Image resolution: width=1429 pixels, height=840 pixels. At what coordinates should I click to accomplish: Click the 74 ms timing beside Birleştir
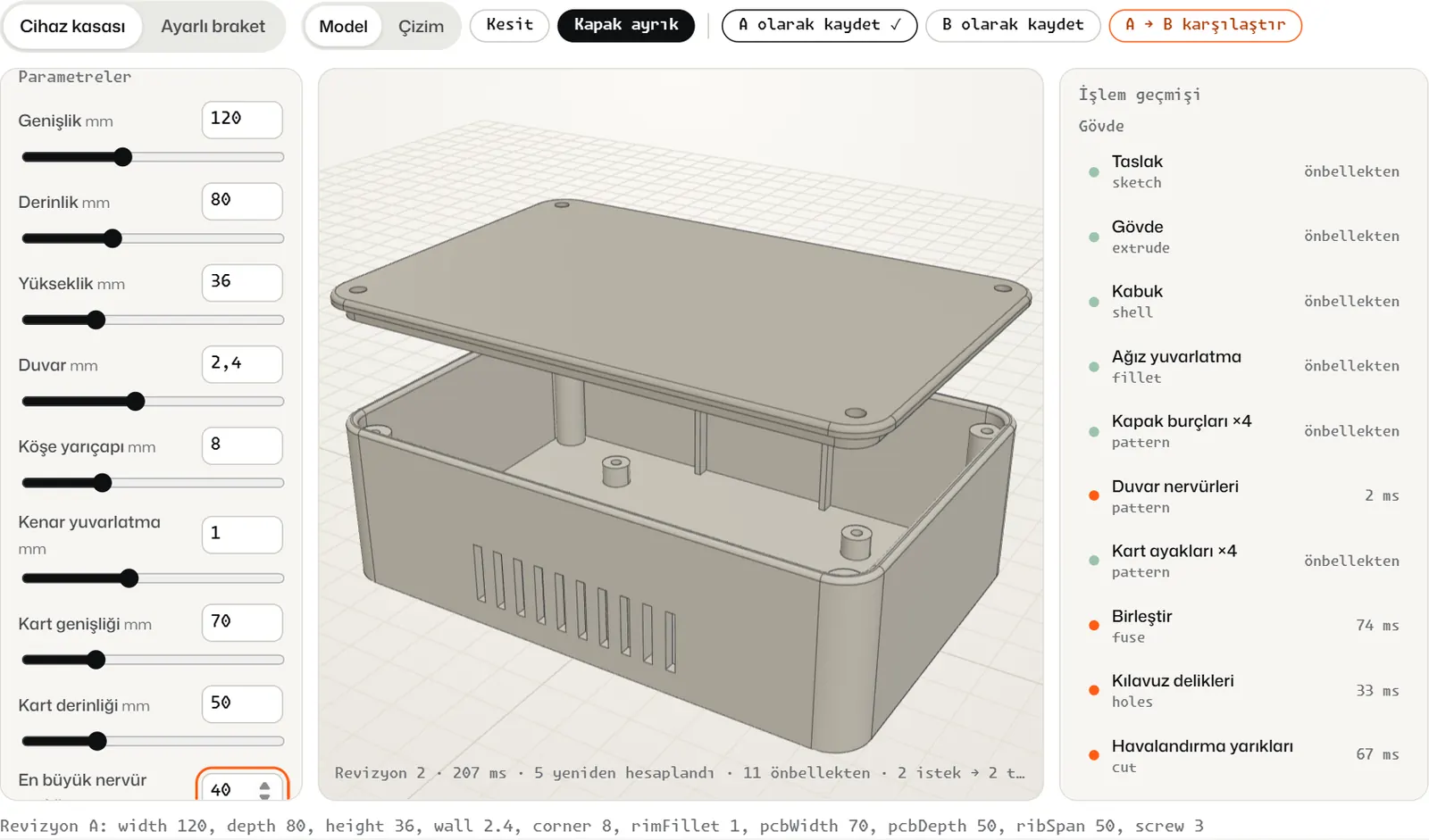coord(1377,626)
